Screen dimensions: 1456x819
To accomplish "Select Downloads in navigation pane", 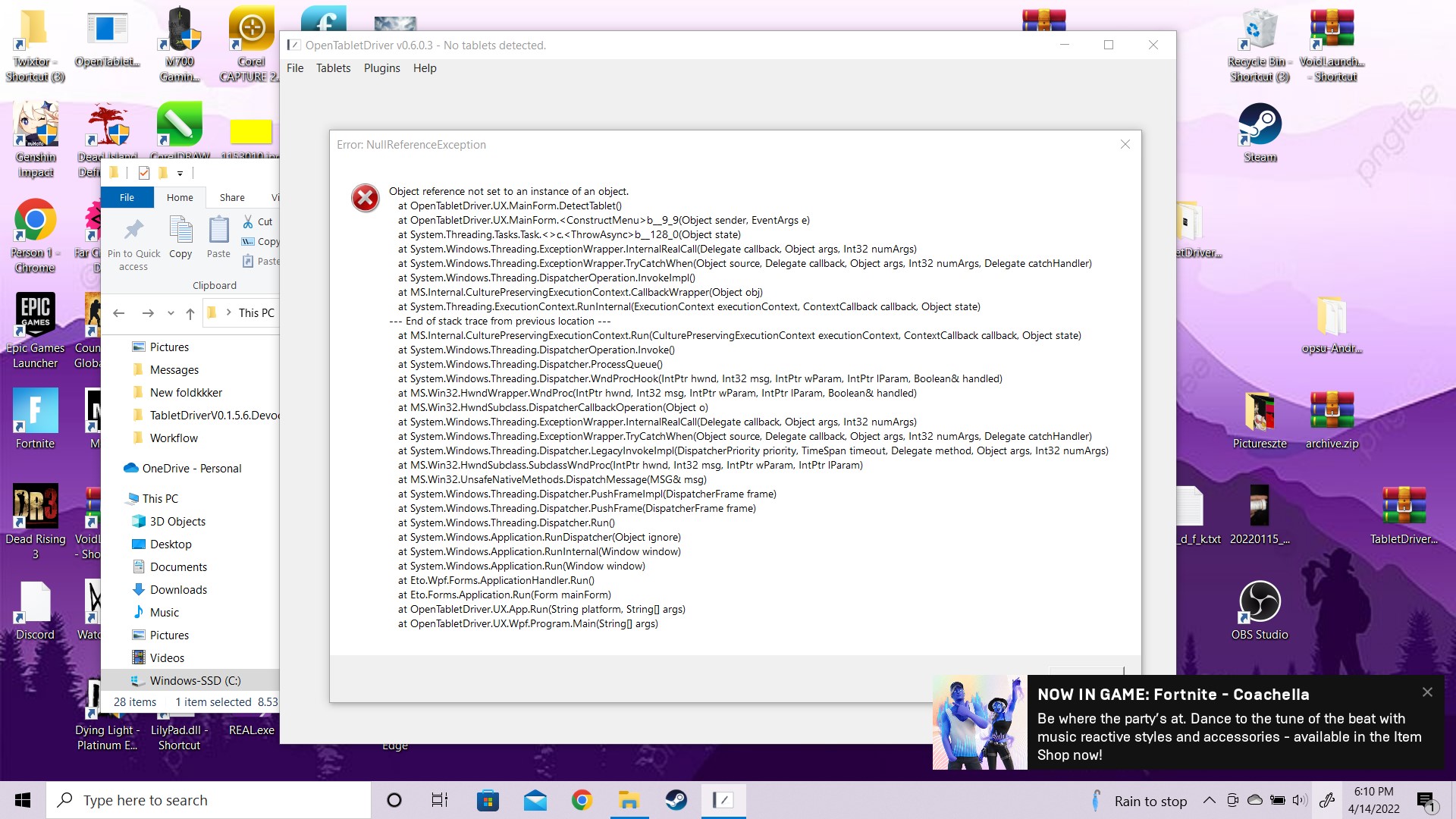I will (x=178, y=590).
